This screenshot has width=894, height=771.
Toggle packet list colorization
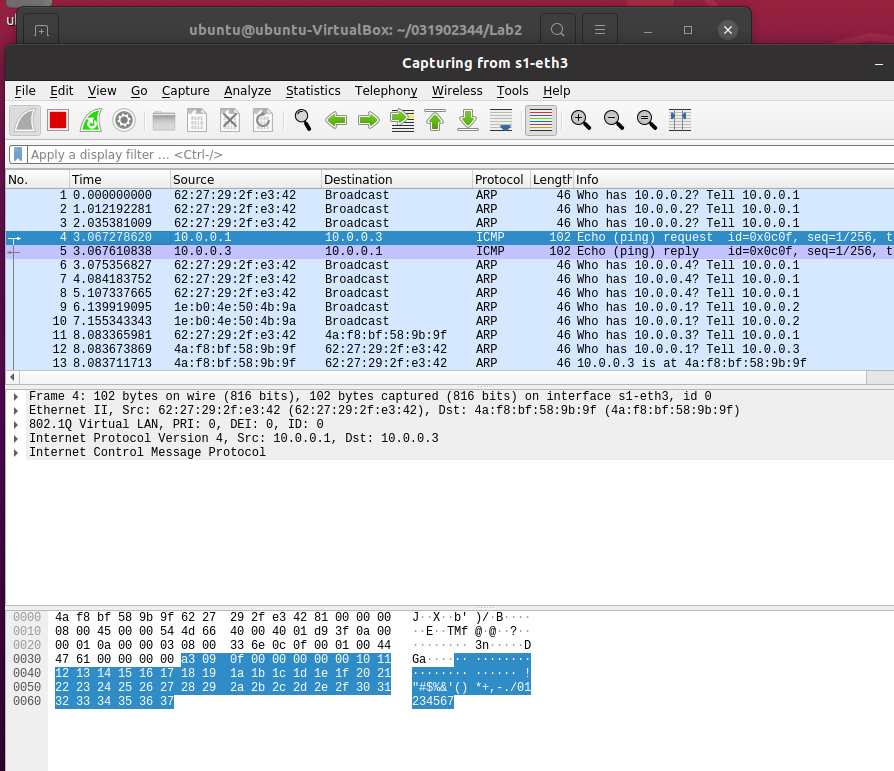[x=541, y=120]
